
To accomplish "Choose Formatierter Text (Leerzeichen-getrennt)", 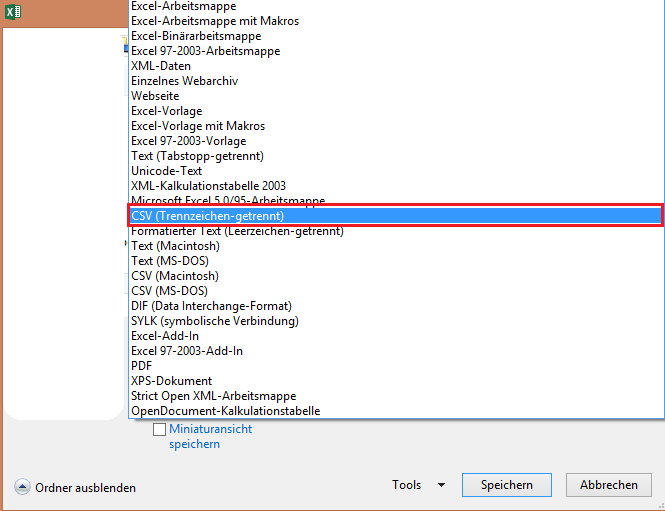I will pos(396,231).
